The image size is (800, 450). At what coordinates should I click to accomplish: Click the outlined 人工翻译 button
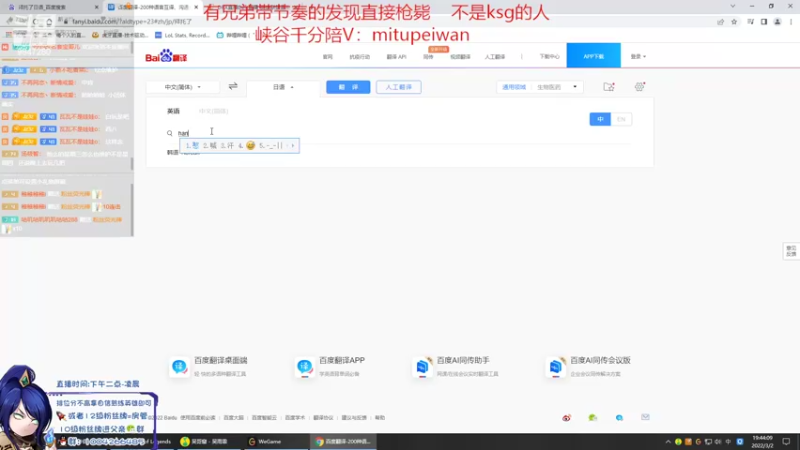tap(398, 87)
